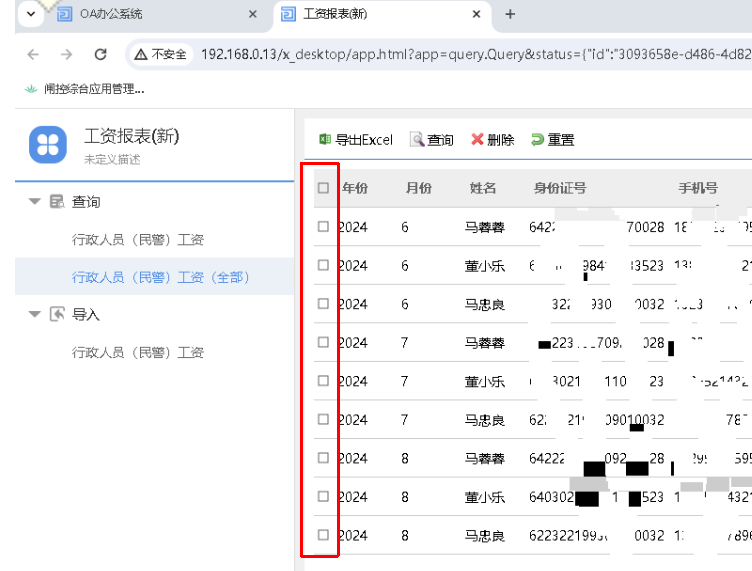Open a new browser tab
The height and width of the screenshot is (571, 752).
pyautogui.click(x=510, y=14)
